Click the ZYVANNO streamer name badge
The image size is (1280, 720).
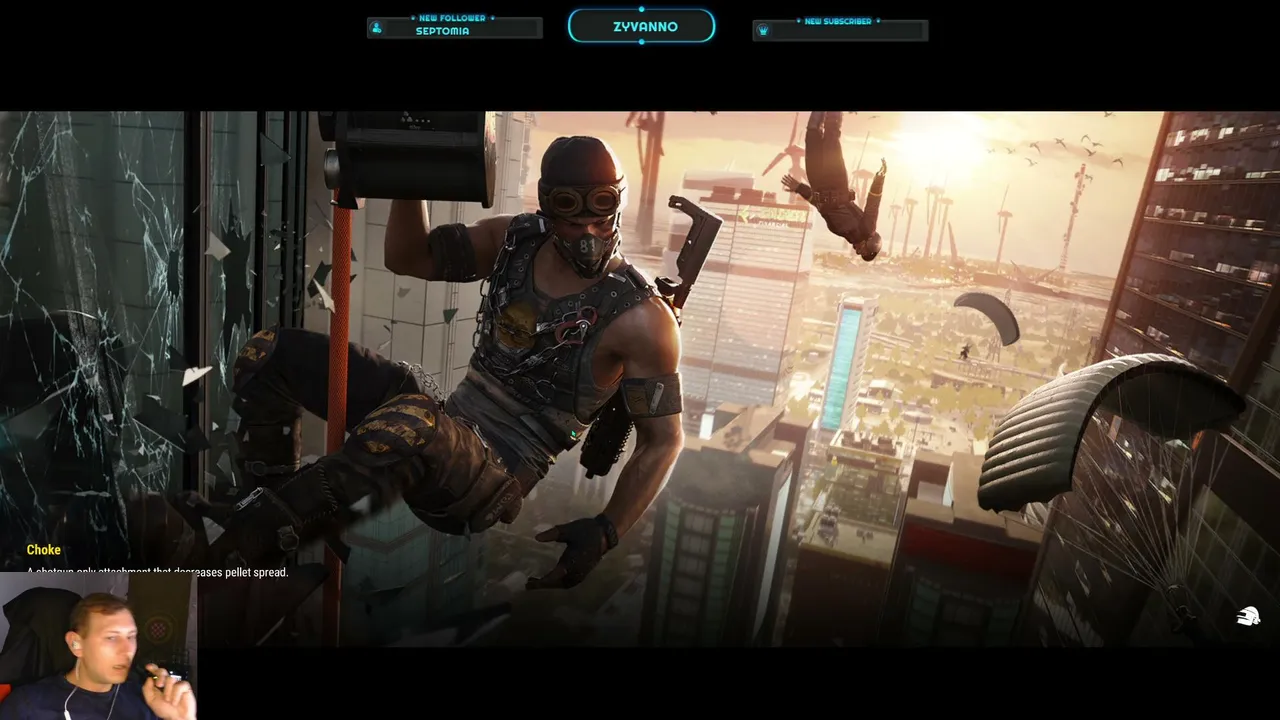641,26
